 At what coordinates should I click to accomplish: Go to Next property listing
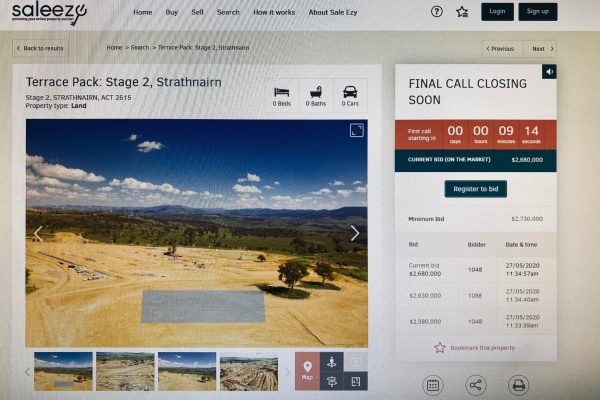[x=540, y=49]
